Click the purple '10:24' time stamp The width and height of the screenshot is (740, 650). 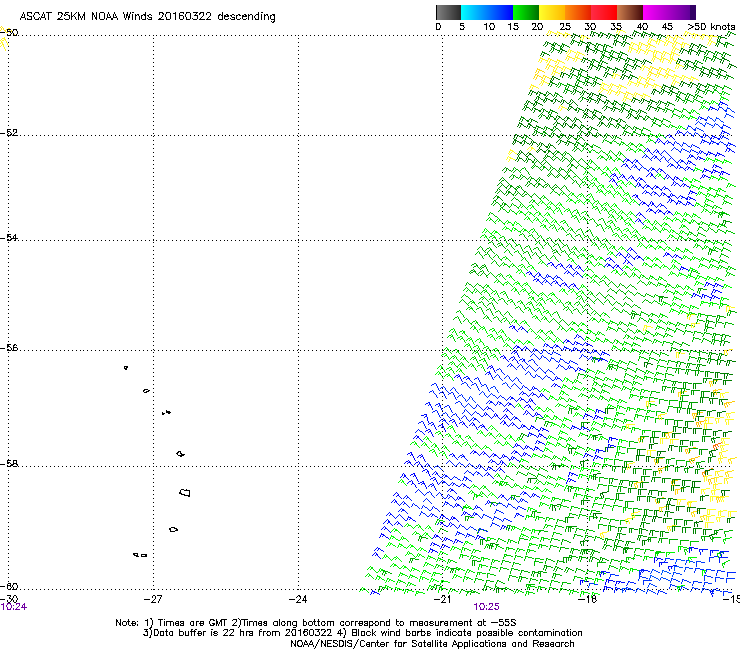tap(13, 607)
